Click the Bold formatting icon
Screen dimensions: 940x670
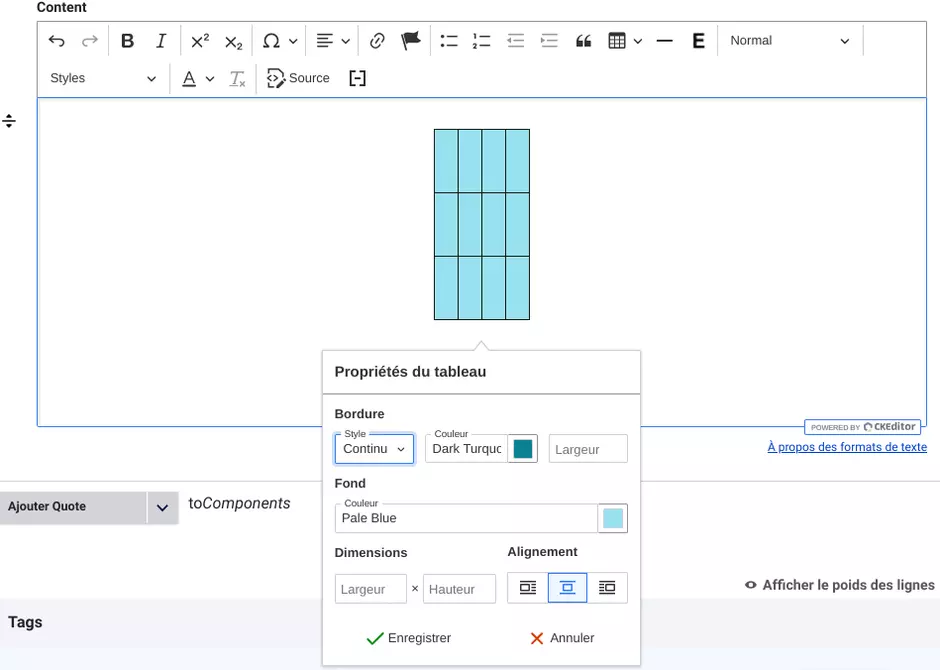pyautogui.click(x=128, y=41)
